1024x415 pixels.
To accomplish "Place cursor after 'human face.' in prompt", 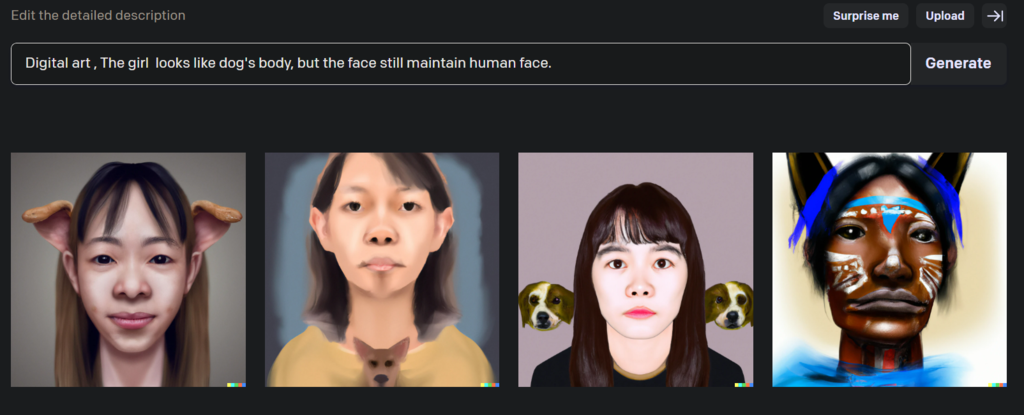I will (x=553, y=63).
